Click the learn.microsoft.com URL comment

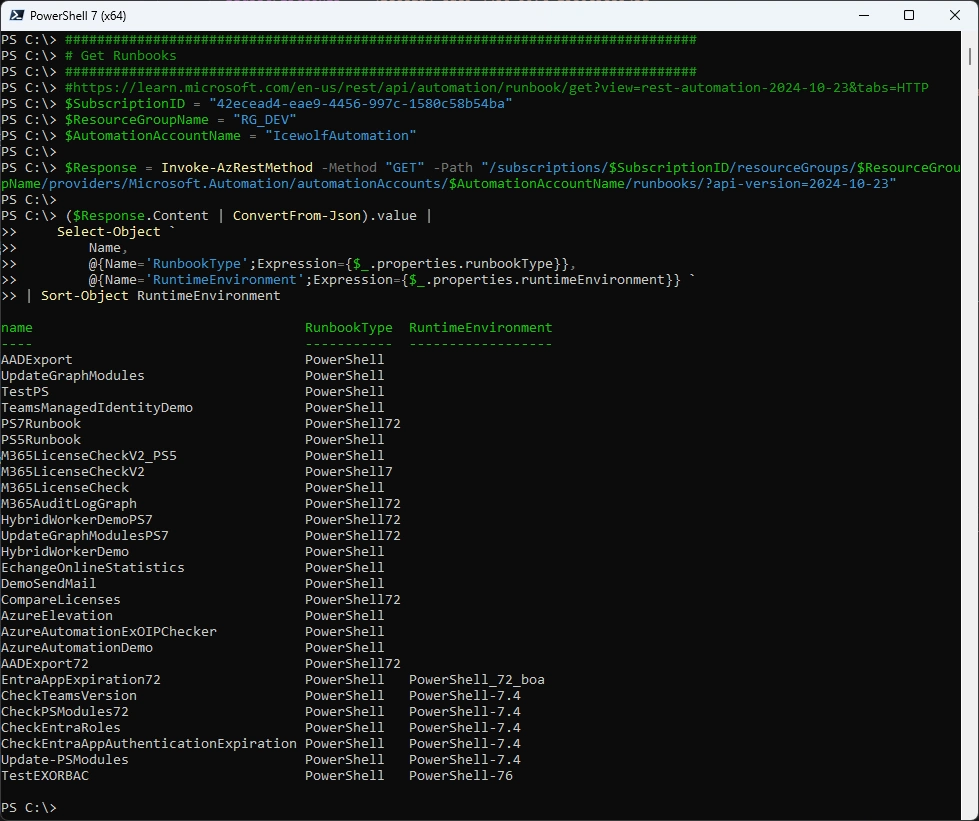coord(496,87)
